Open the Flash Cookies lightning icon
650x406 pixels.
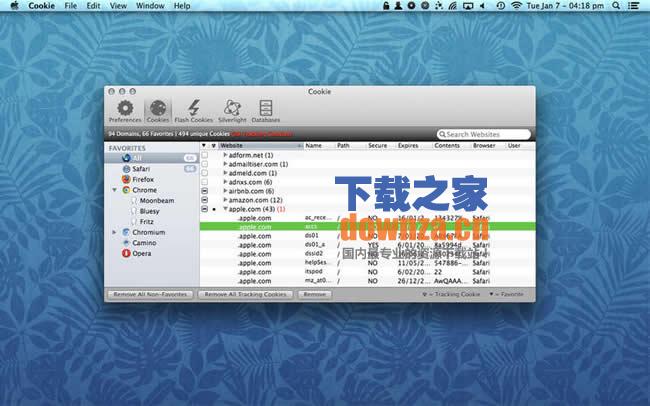(194, 108)
